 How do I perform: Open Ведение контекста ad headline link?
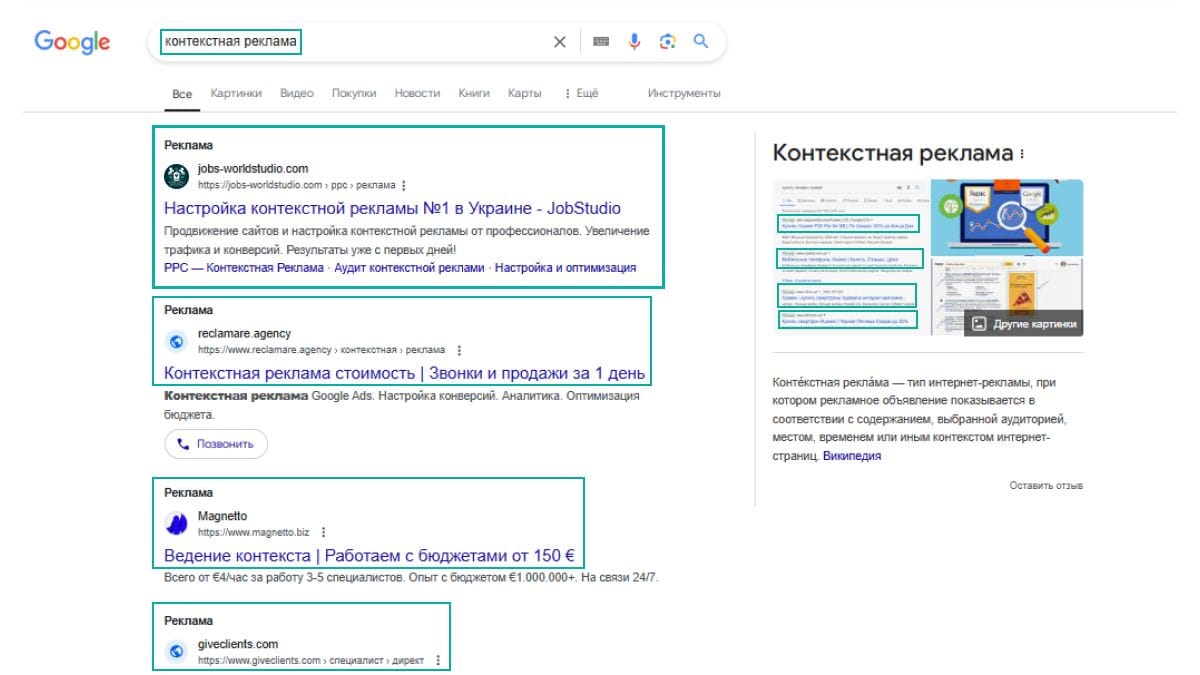(369, 555)
